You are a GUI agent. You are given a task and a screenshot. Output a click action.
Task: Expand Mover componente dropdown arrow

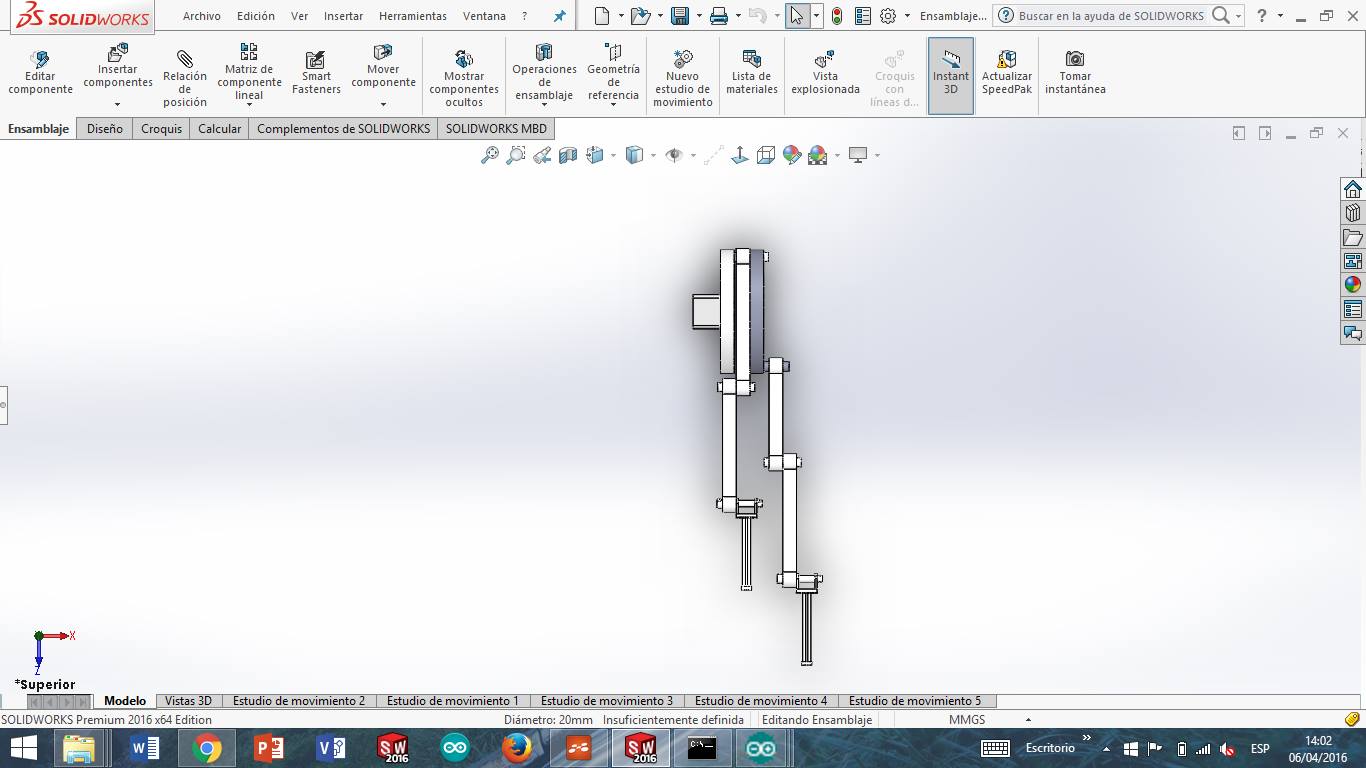383,104
